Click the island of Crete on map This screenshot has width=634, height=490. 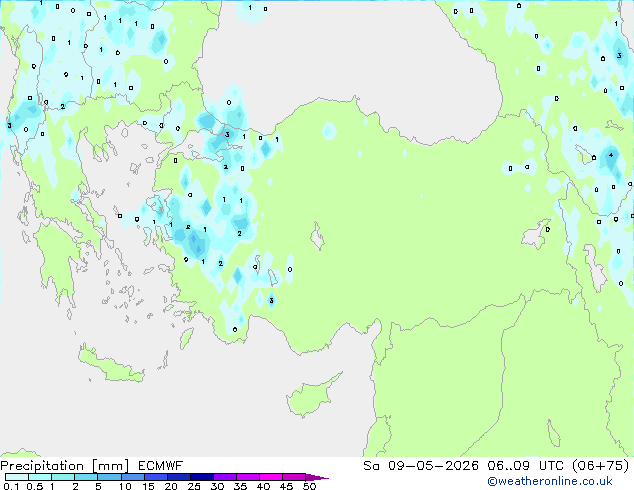tap(111, 365)
